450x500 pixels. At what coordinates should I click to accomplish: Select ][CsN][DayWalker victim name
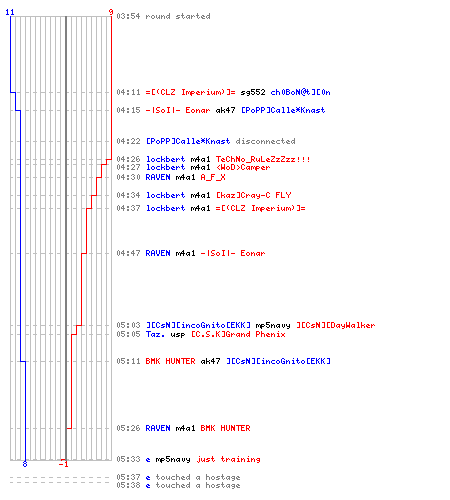point(336,325)
